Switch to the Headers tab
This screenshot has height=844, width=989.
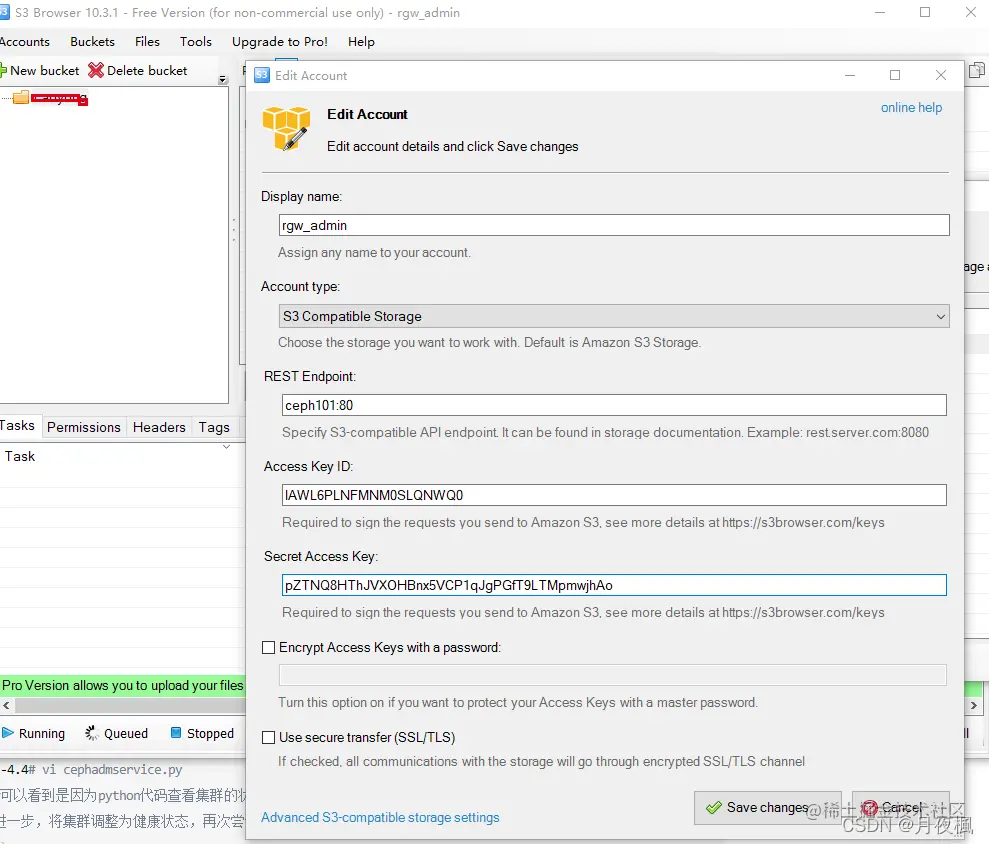(159, 427)
